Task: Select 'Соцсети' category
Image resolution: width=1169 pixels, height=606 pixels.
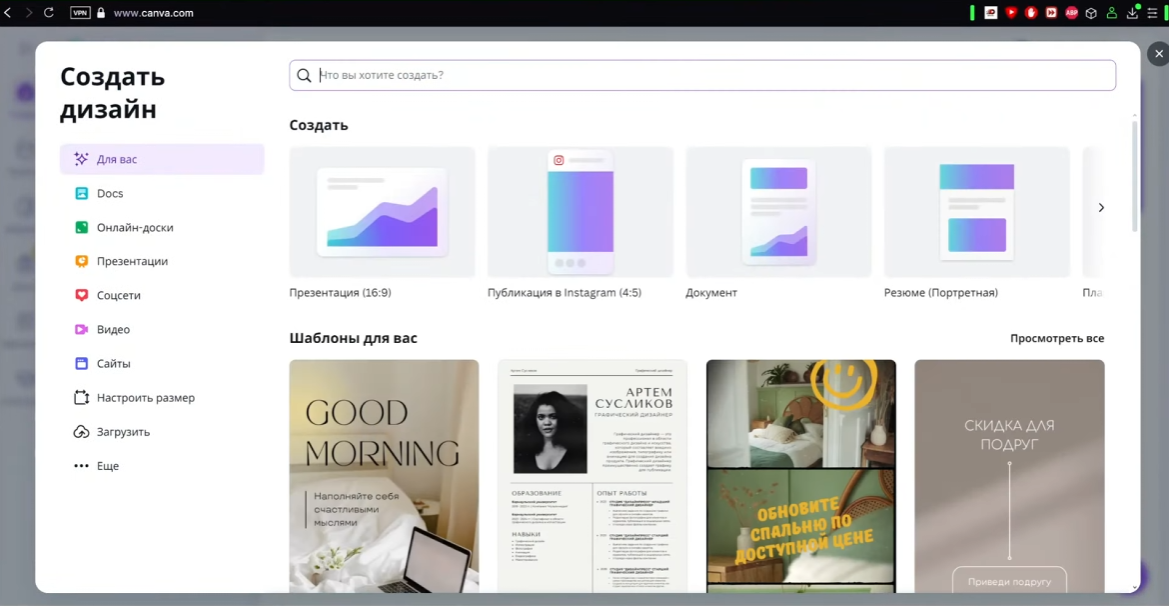Action: 162,295
